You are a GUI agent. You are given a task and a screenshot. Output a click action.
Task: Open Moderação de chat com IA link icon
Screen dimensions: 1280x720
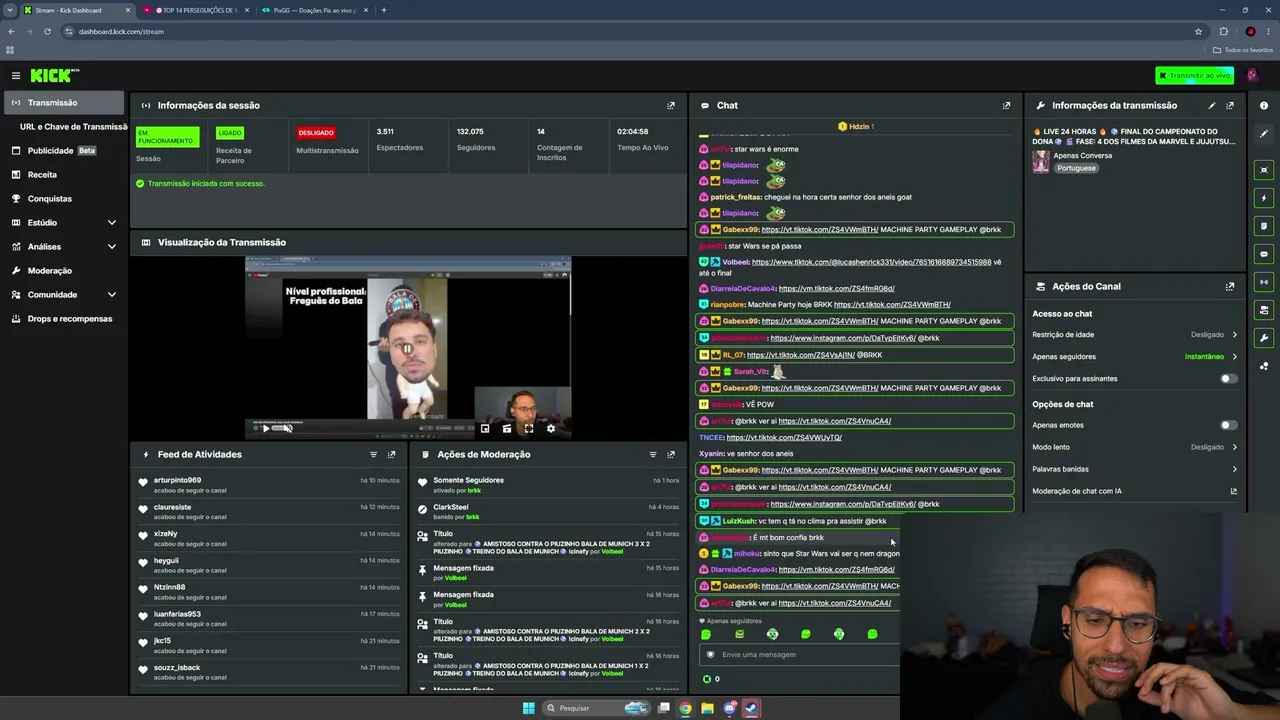pyautogui.click(x=1234, y=491)
